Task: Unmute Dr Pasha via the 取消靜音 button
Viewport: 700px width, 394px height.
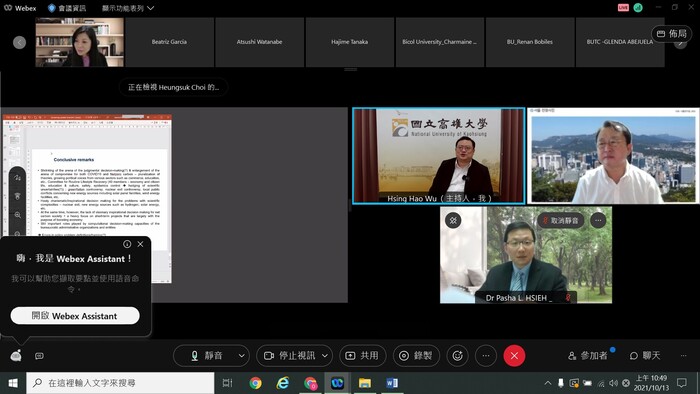Action: 561,220
